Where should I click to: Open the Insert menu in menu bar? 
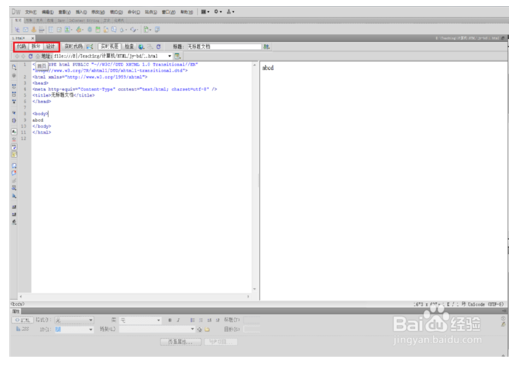pyautogui.click(x=81, y=12)
